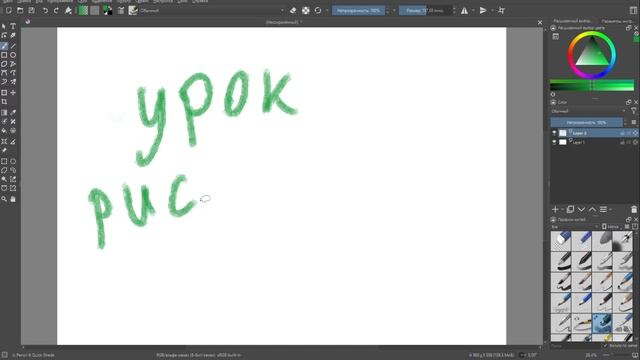The width and height of the screenshot is (640, 360).
Task: Duplicate the selected layer
Action: (570, 209)
